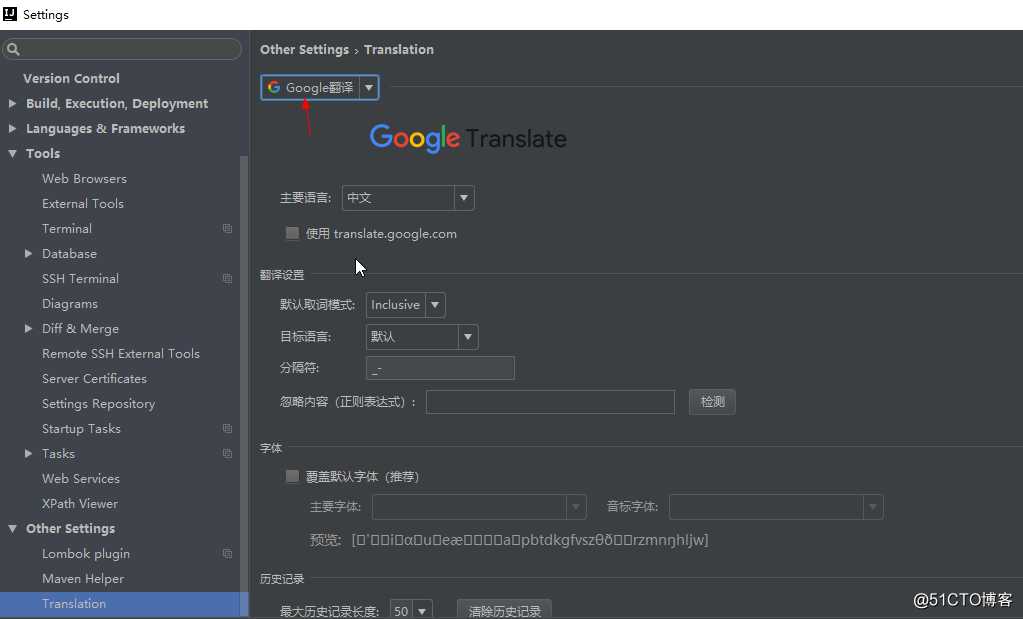Screen dimensions: 1023x619
Task: Open the 最大历史记录长度 dropdown showing 50
Action: point(411,610)
